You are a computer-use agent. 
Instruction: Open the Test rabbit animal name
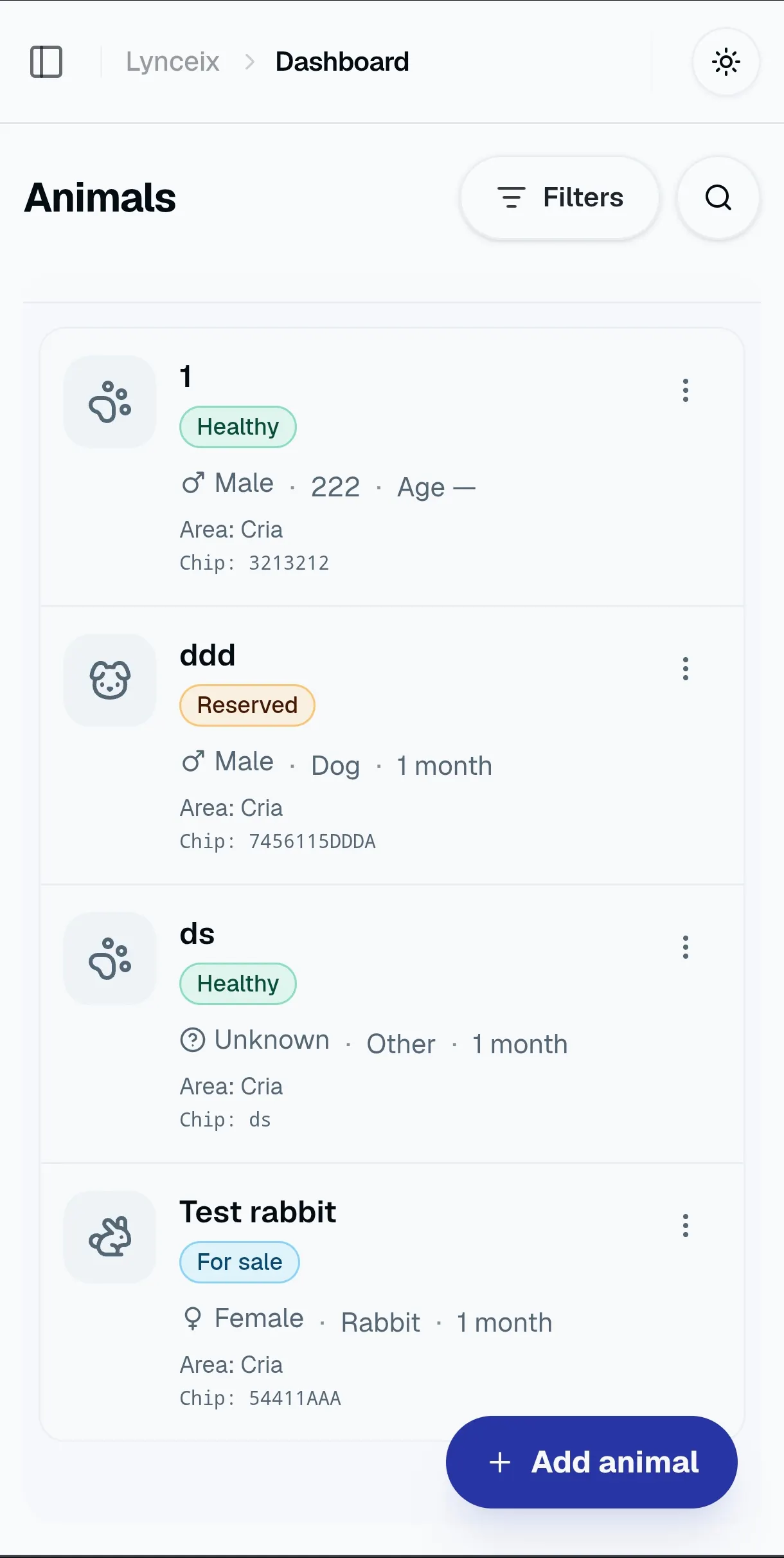tap(258, 1212)
